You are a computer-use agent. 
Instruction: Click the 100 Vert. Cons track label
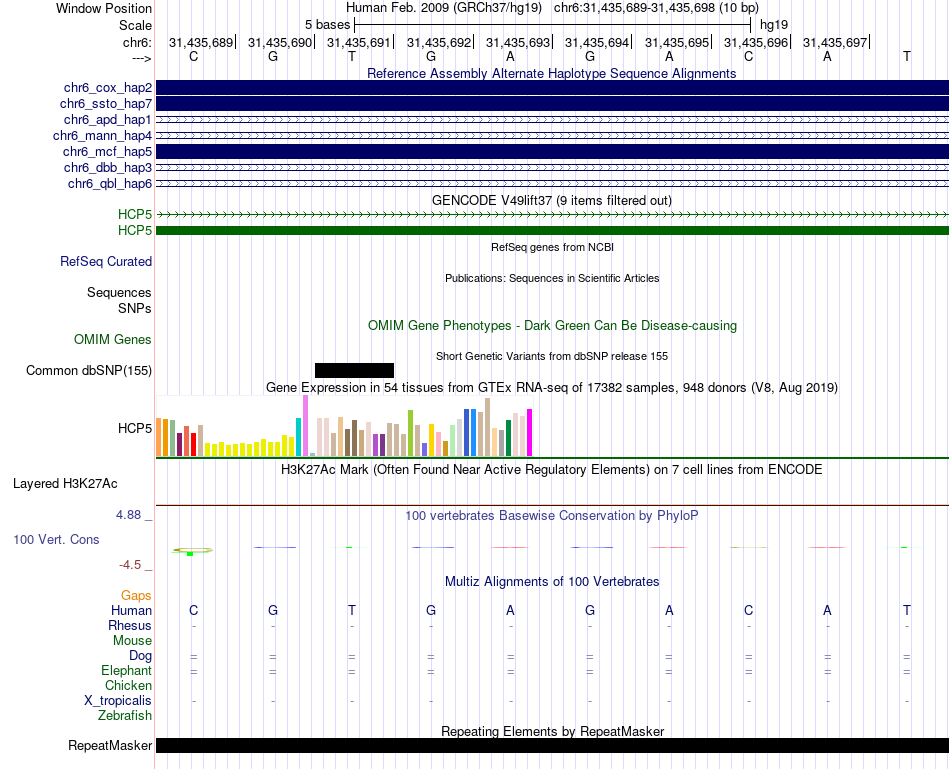coord(56,539)
